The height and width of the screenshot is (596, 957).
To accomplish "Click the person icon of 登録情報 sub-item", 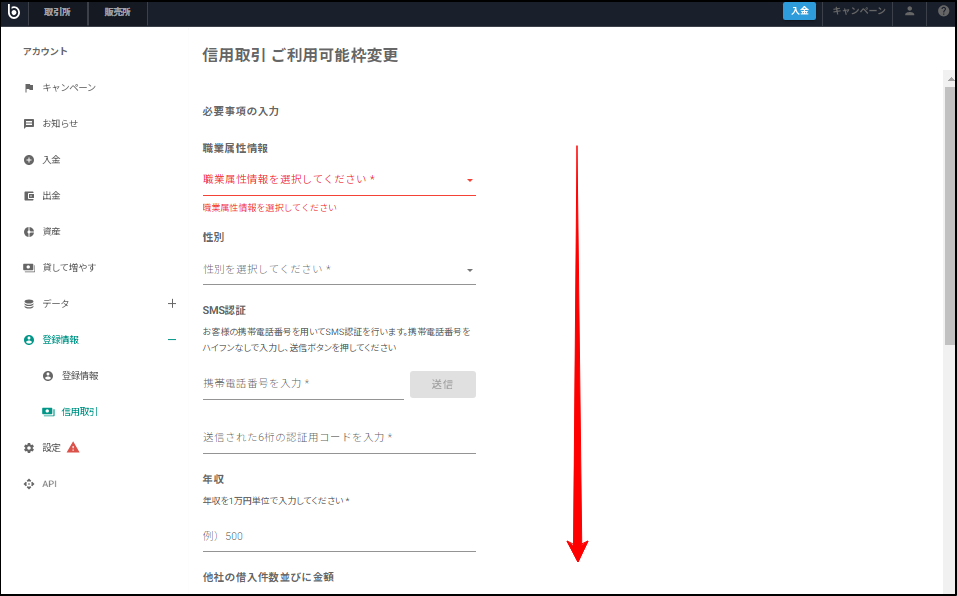I will 48,376.
